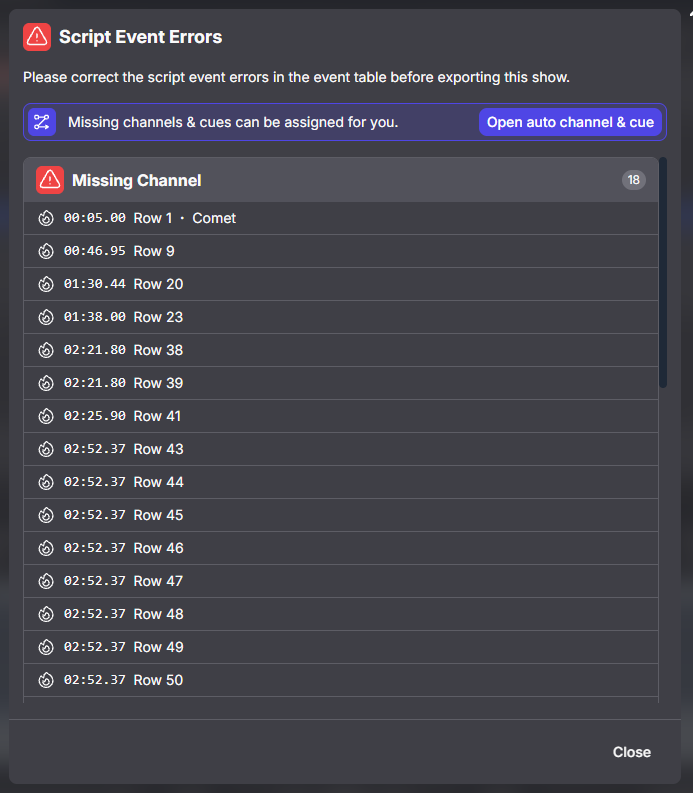
Task: Click the timestamp 00:46.95
Action: pos(95,251)
